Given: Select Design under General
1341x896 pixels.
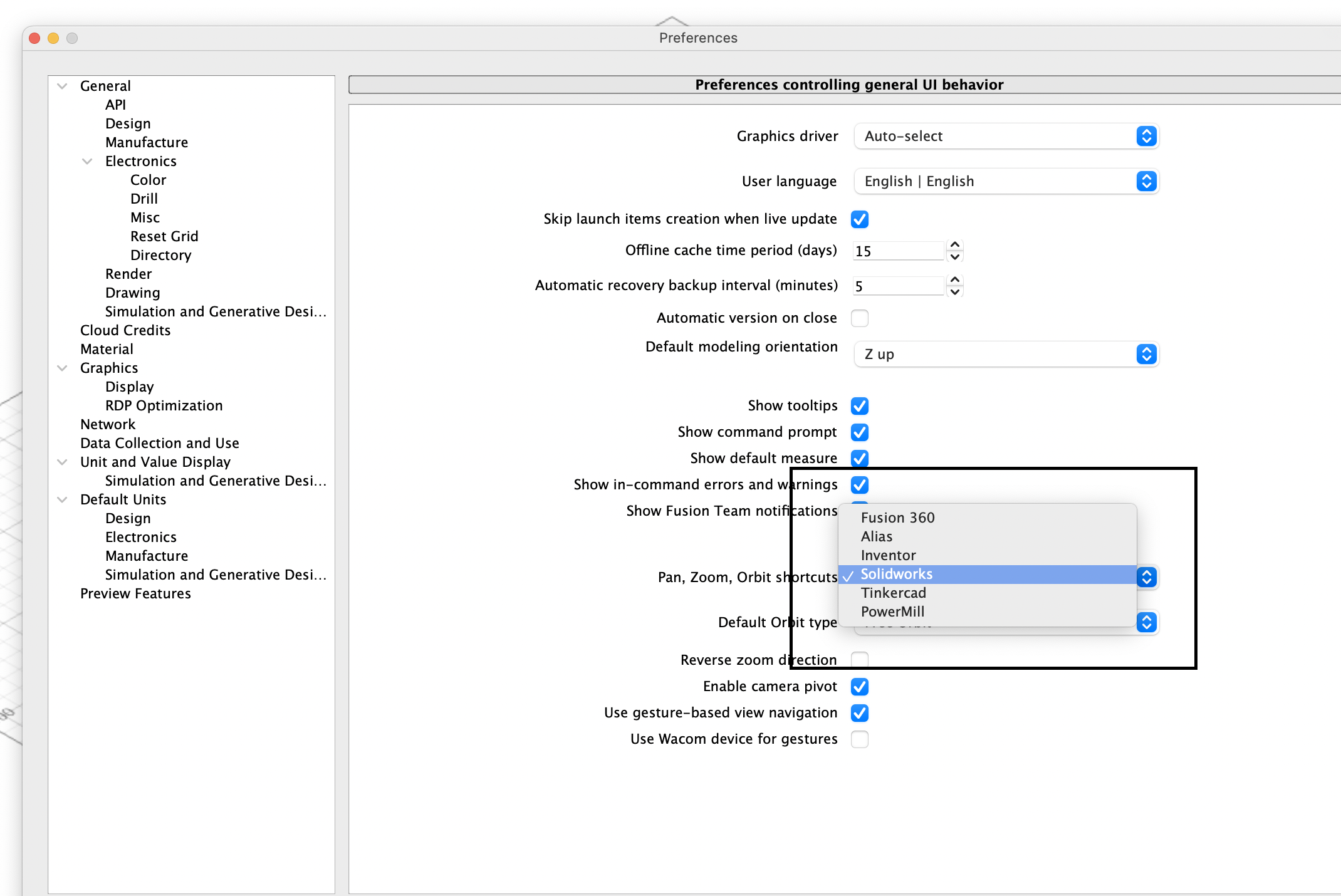Looking at the screenshot, I should coord(128,124).
